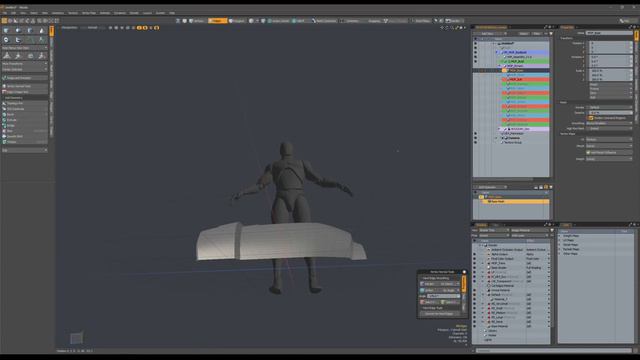Open the Render dropdown in Properties
640x360 pixels.
(x=609, y=107)
